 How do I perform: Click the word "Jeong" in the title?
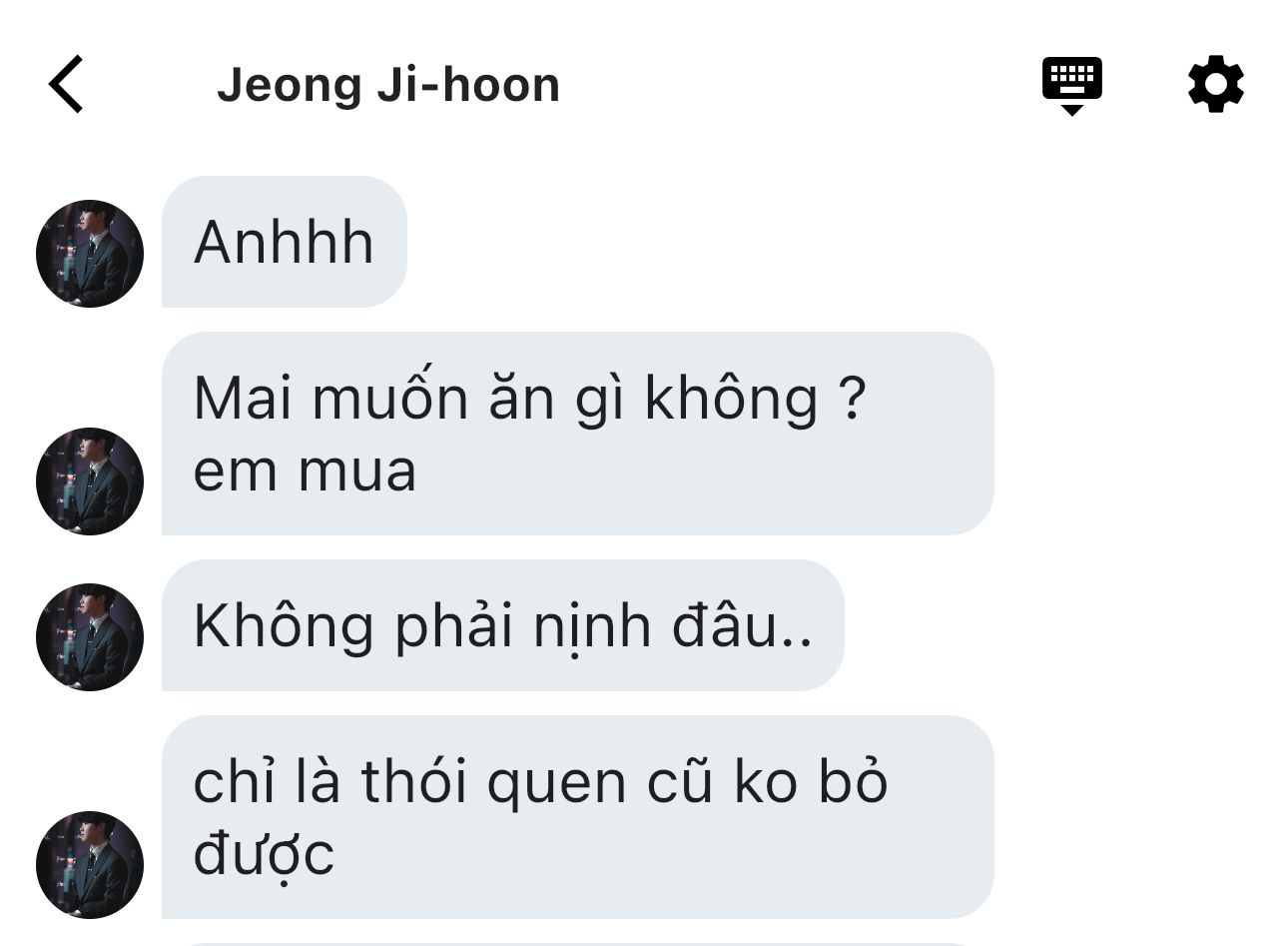coord(289,86)
